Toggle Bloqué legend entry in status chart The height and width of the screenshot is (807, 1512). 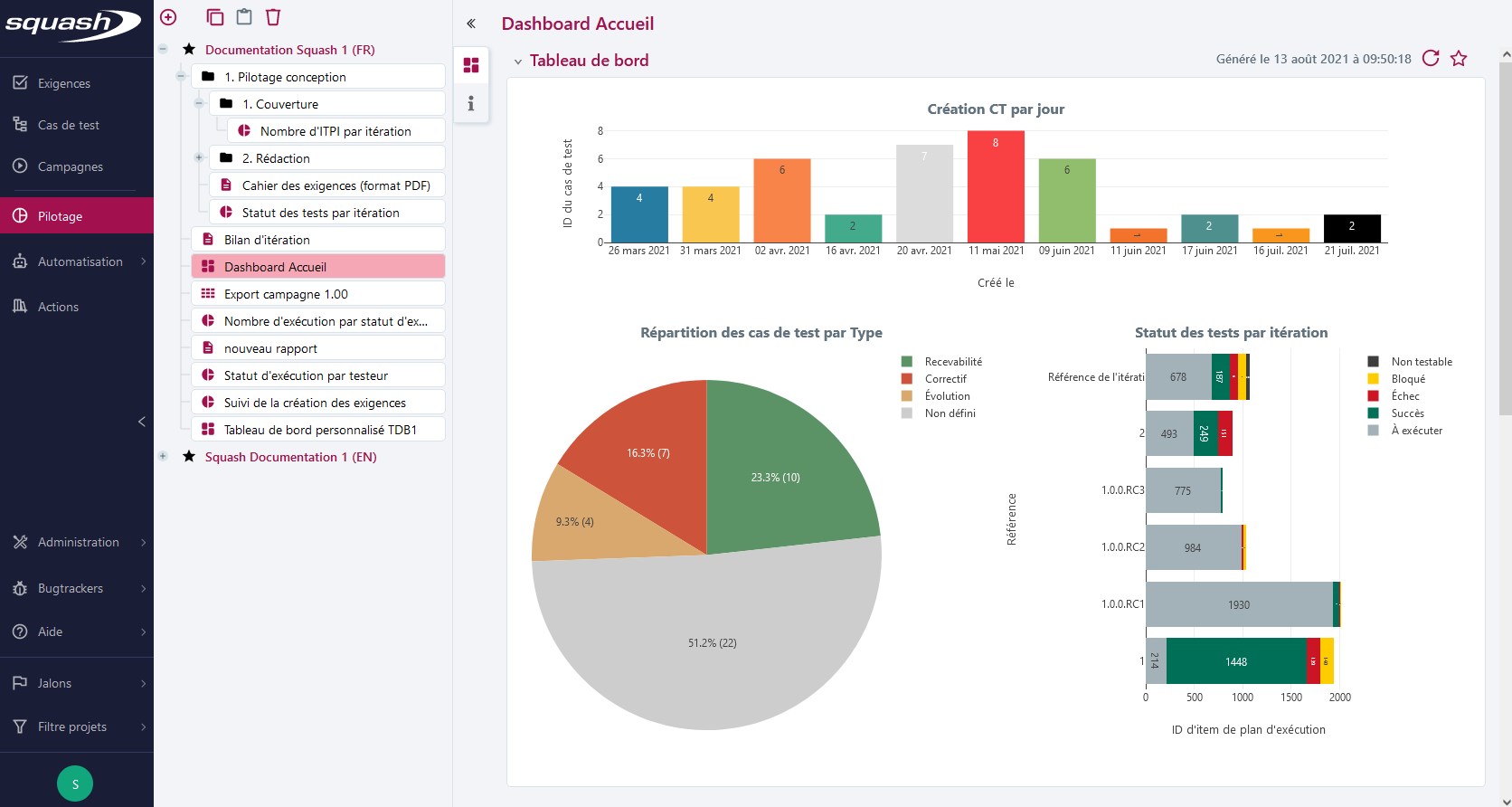1407,379
